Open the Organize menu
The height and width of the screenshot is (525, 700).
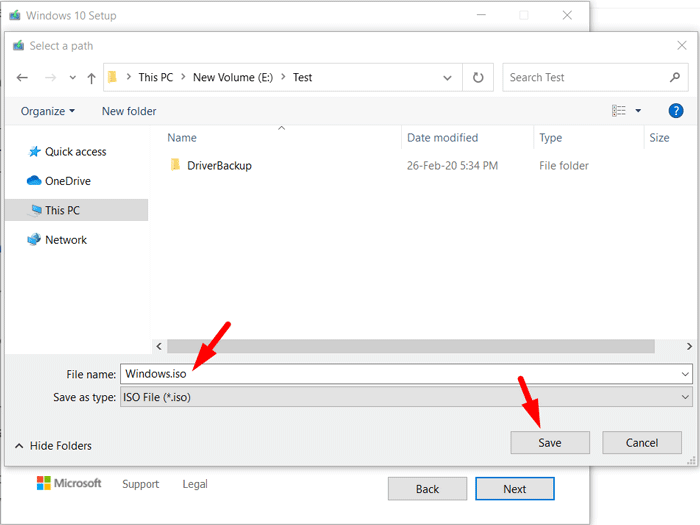click(48, 111)
